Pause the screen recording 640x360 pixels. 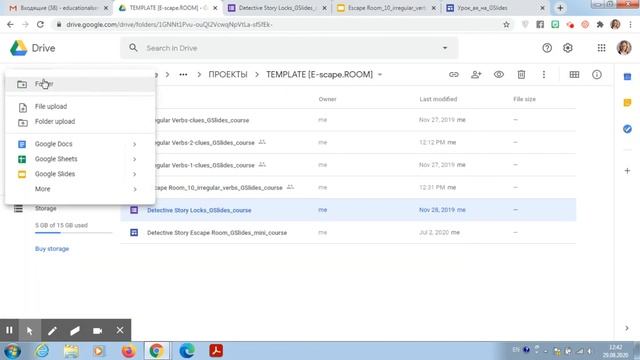coord(9,330)
